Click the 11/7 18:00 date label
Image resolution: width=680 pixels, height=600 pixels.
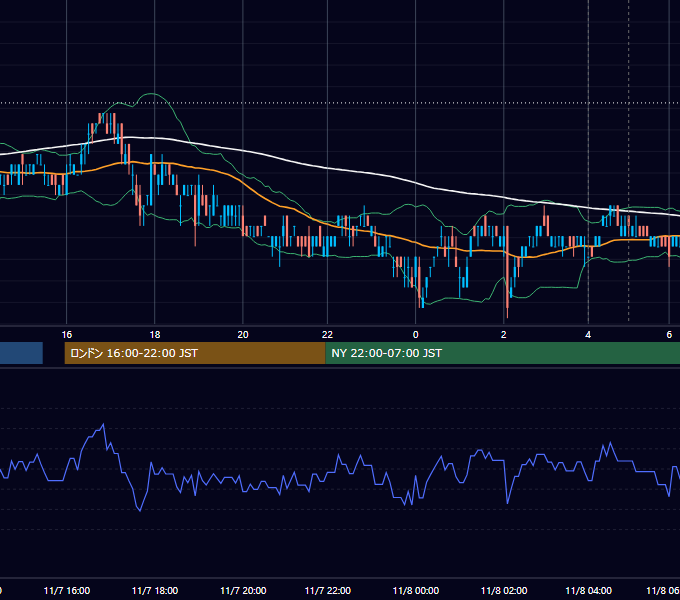pyautogui.click(x=155, y=590)
